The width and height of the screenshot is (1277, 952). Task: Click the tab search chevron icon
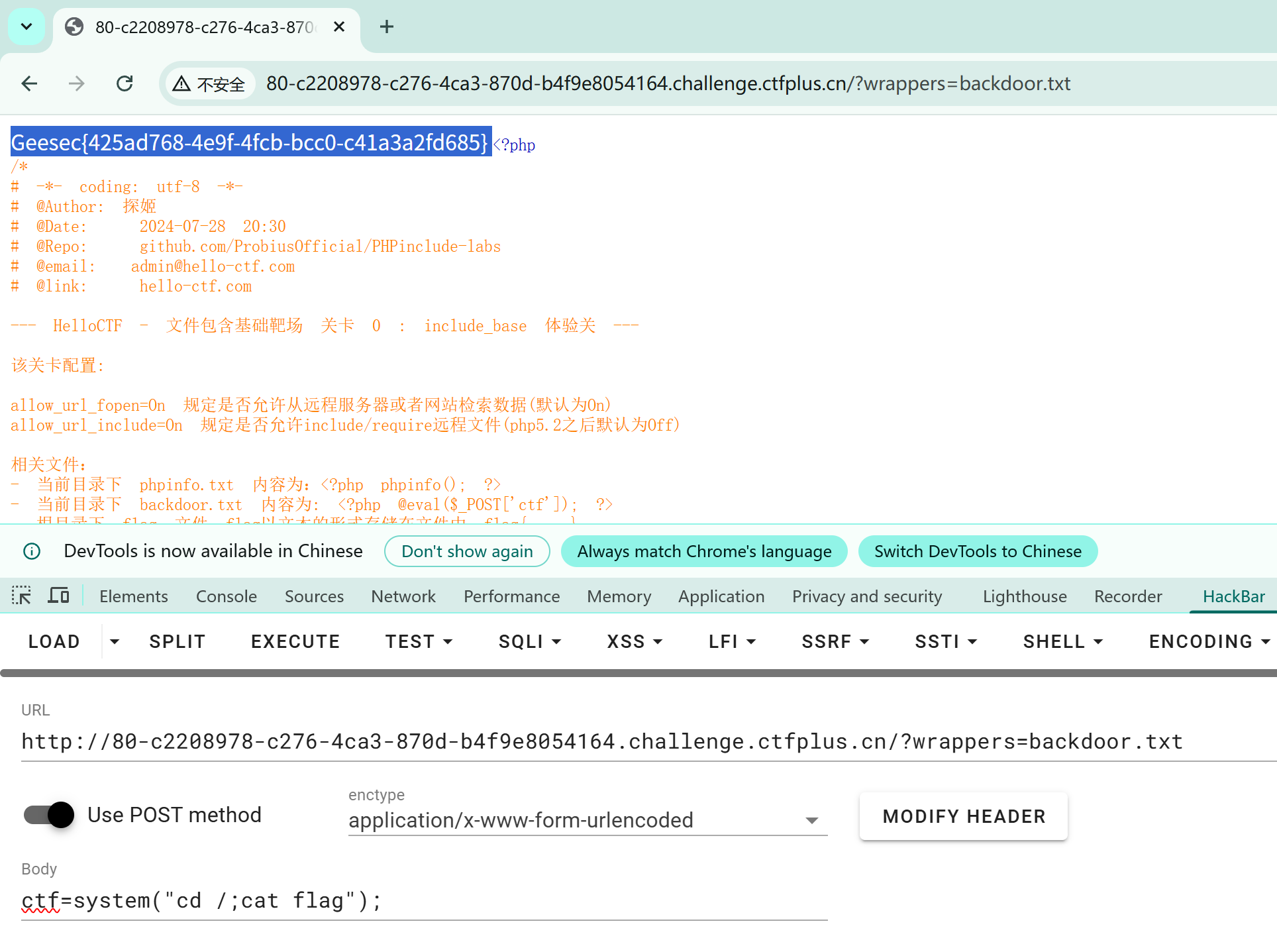click(x=26, y=26)
